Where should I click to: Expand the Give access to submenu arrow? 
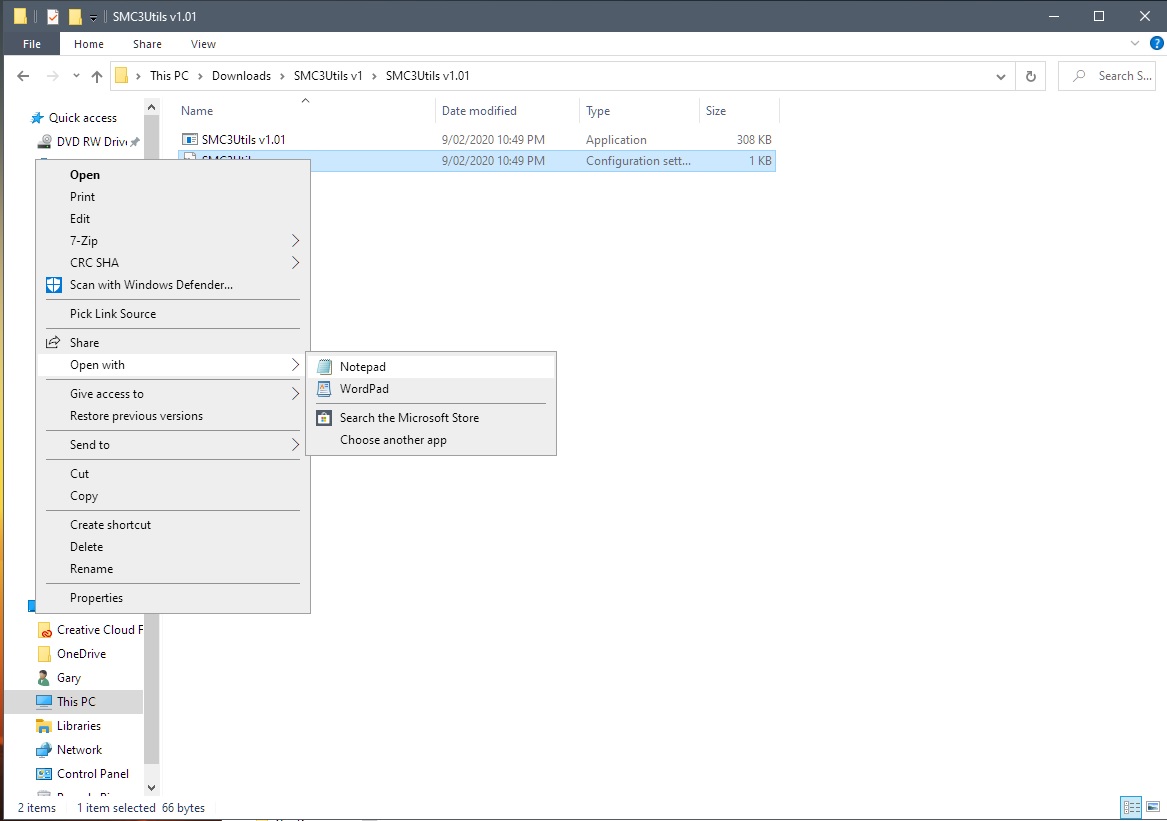tap(295, 394)
